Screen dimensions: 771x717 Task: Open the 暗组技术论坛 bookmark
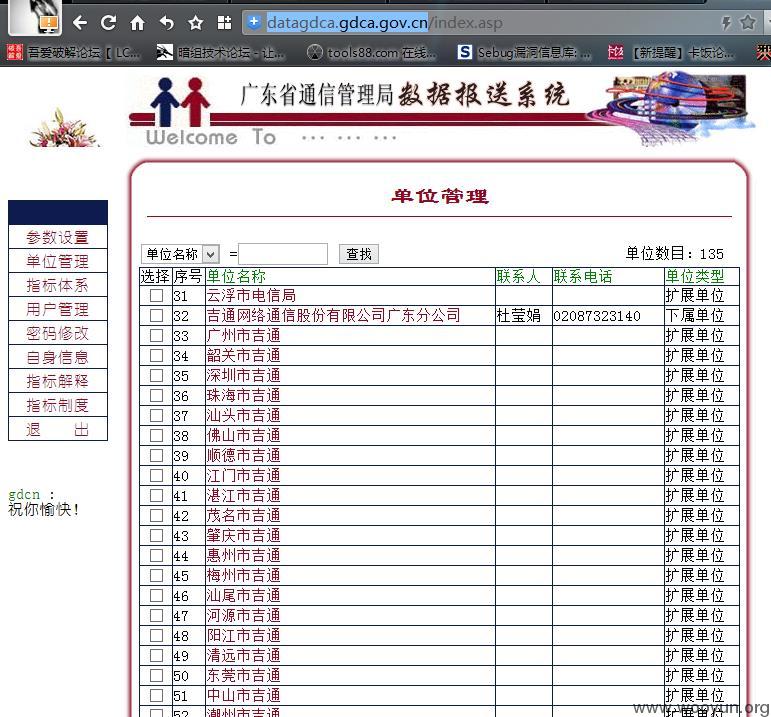click(220, 52)
